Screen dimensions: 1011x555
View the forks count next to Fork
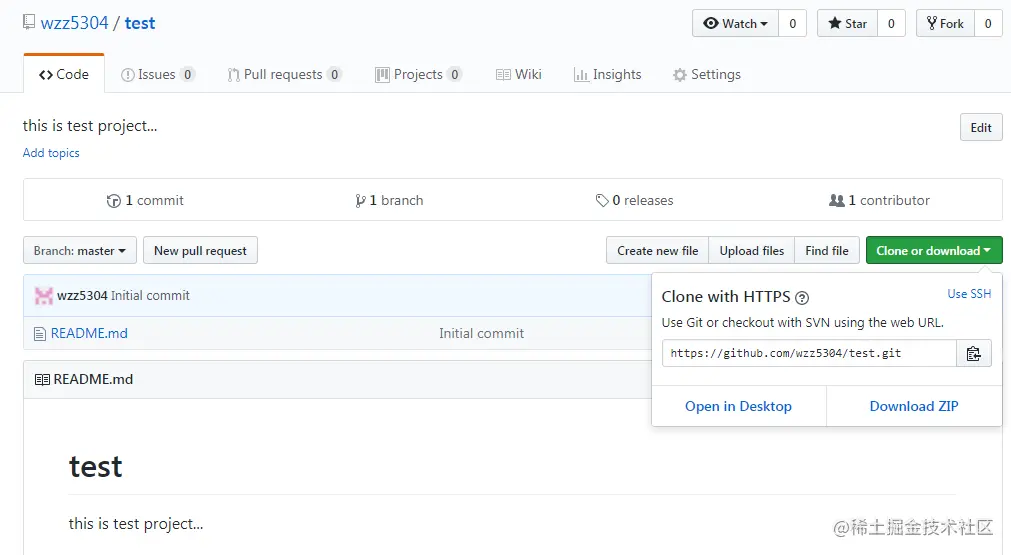pyautogui.click(x=988, y=23)
